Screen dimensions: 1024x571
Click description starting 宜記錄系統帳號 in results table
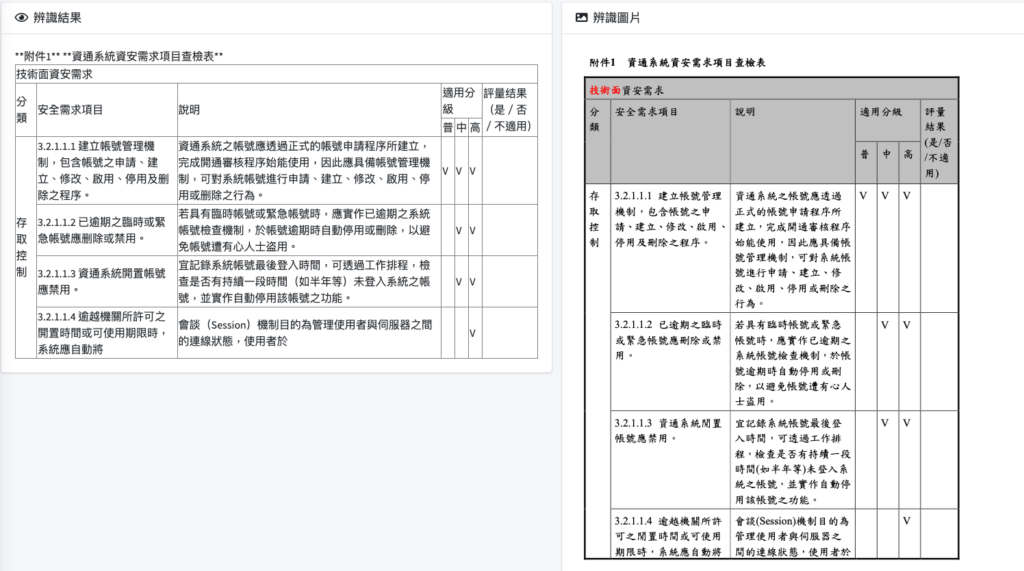[309, 282]
